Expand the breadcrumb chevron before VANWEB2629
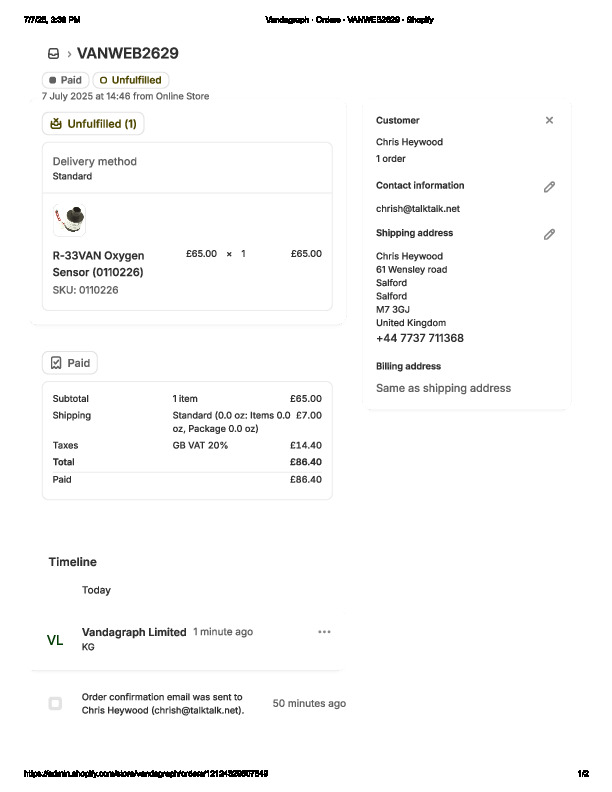Screen dimensions: 612x792 coord(68,54)
